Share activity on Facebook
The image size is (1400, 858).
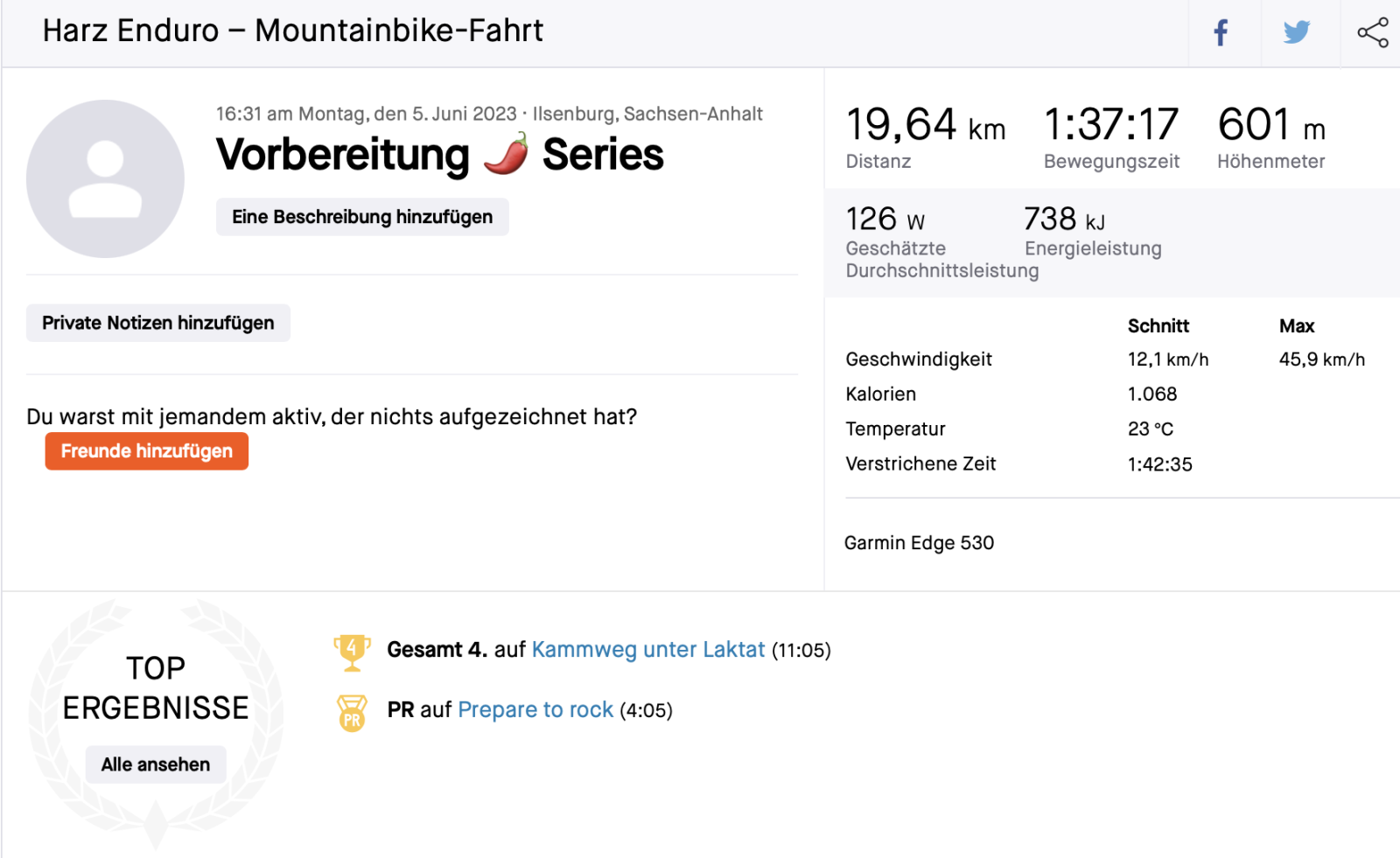(x=1221, y=33)
